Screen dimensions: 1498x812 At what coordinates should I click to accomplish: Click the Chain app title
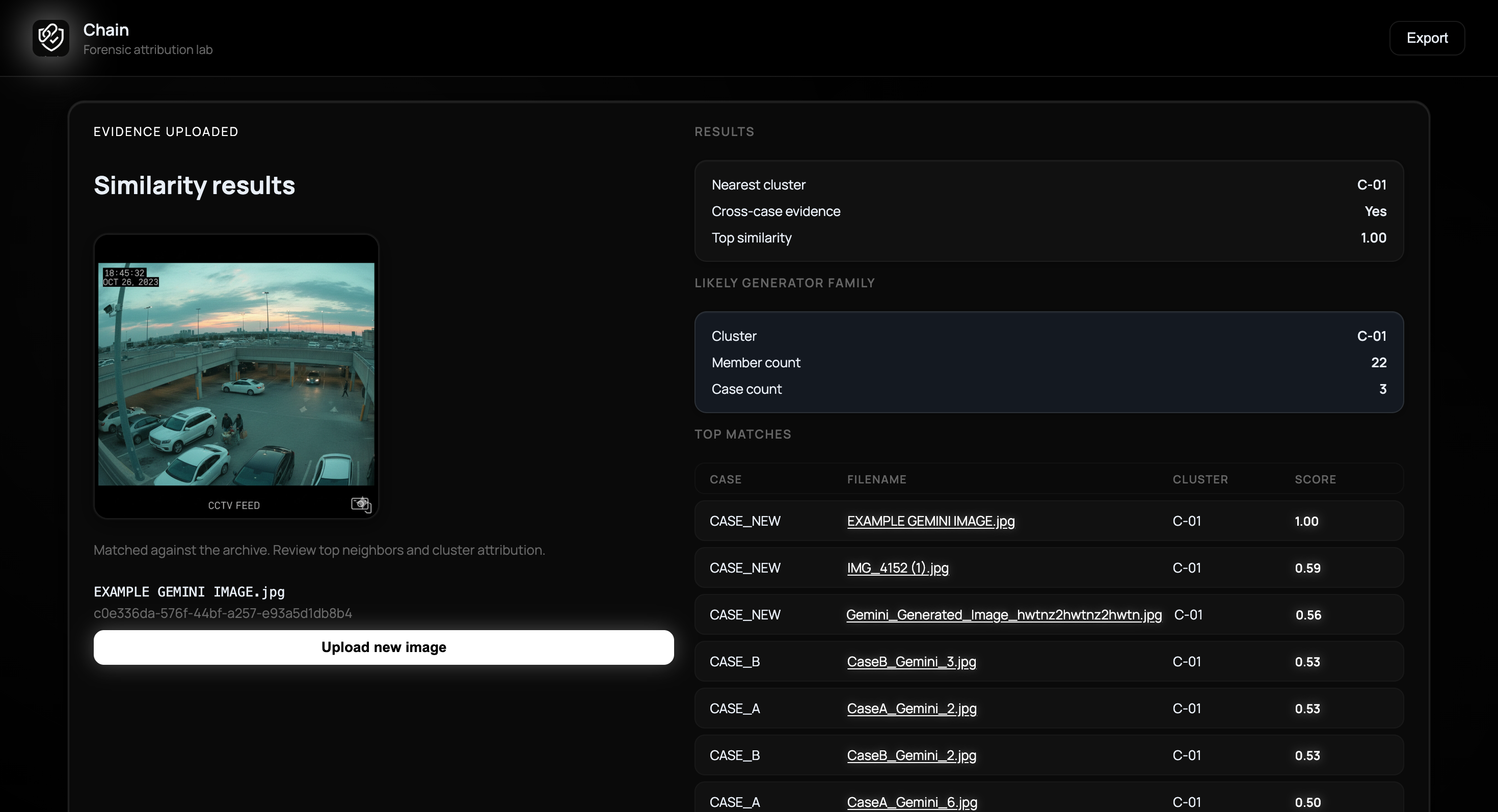[106, 30]
